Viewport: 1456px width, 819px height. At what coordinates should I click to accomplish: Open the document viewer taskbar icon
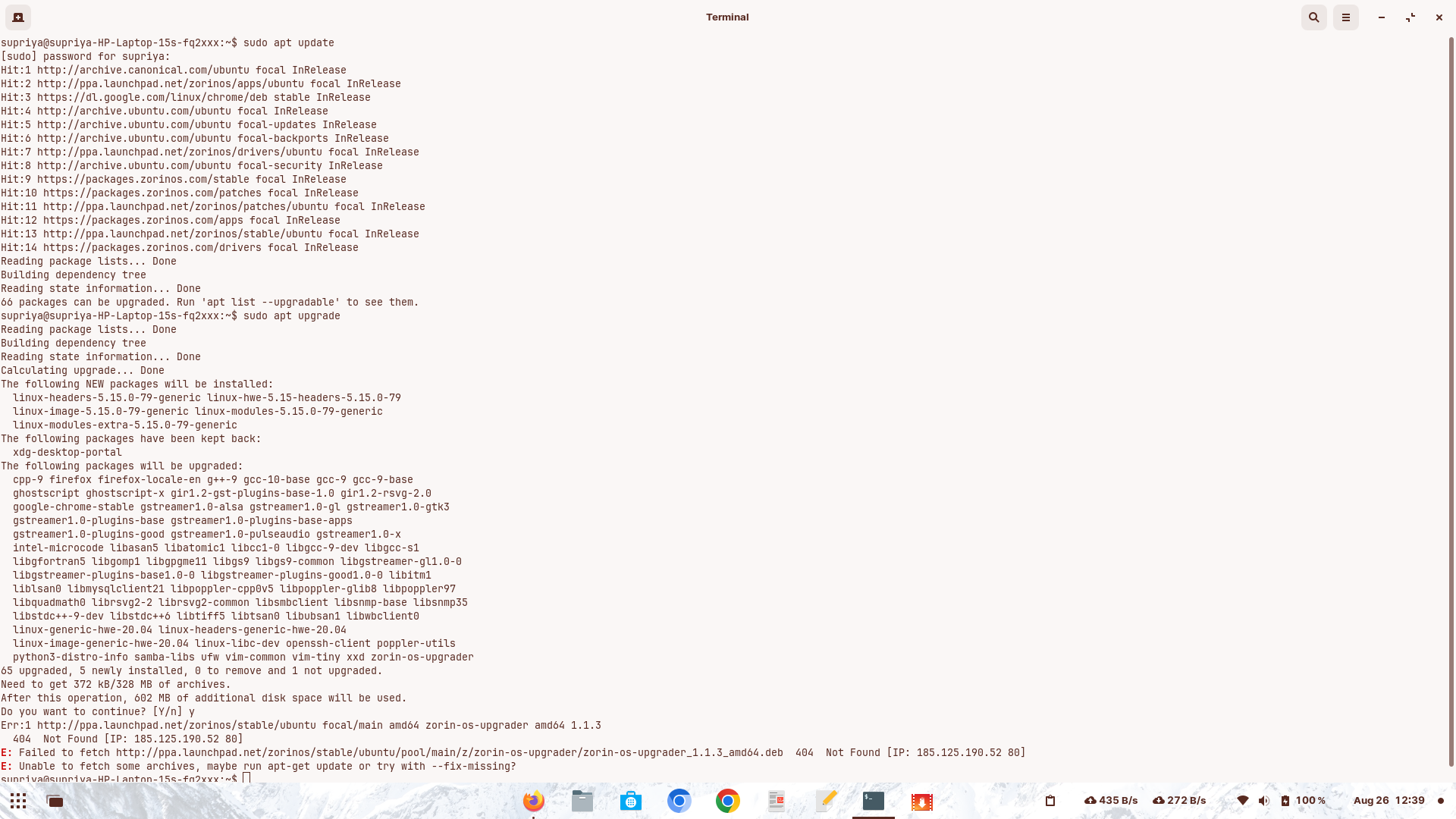click(777, 801)
